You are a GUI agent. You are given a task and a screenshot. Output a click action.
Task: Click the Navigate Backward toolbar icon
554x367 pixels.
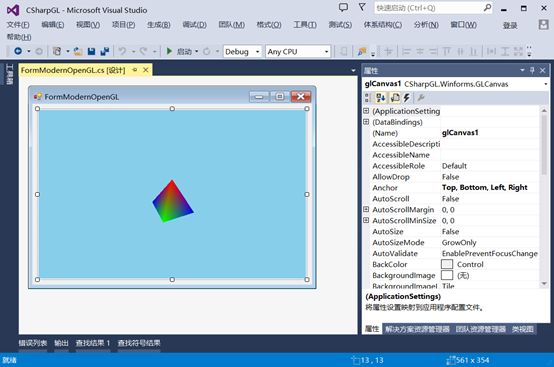(18, 51)
